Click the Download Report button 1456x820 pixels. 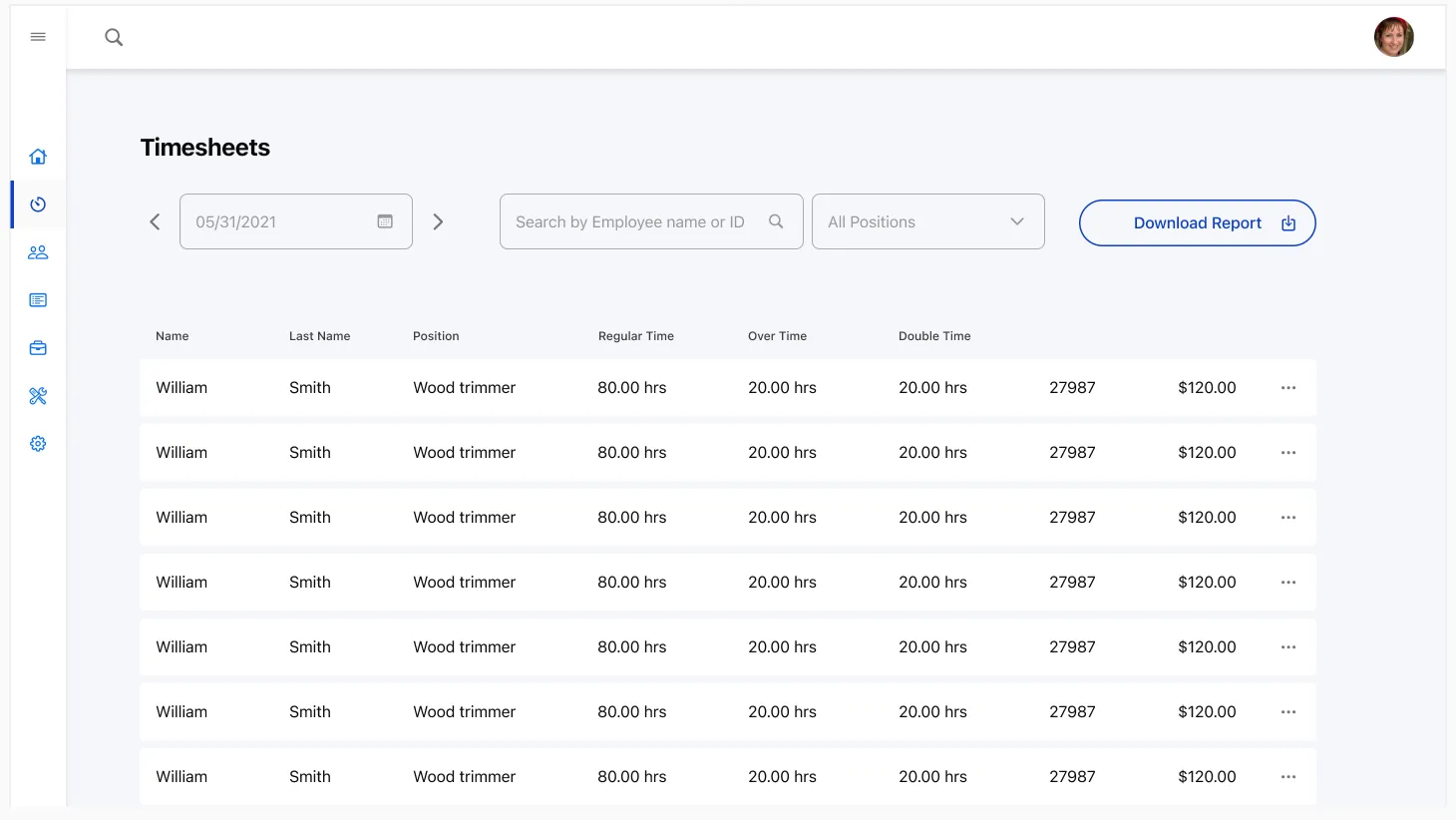(1198, 223)
